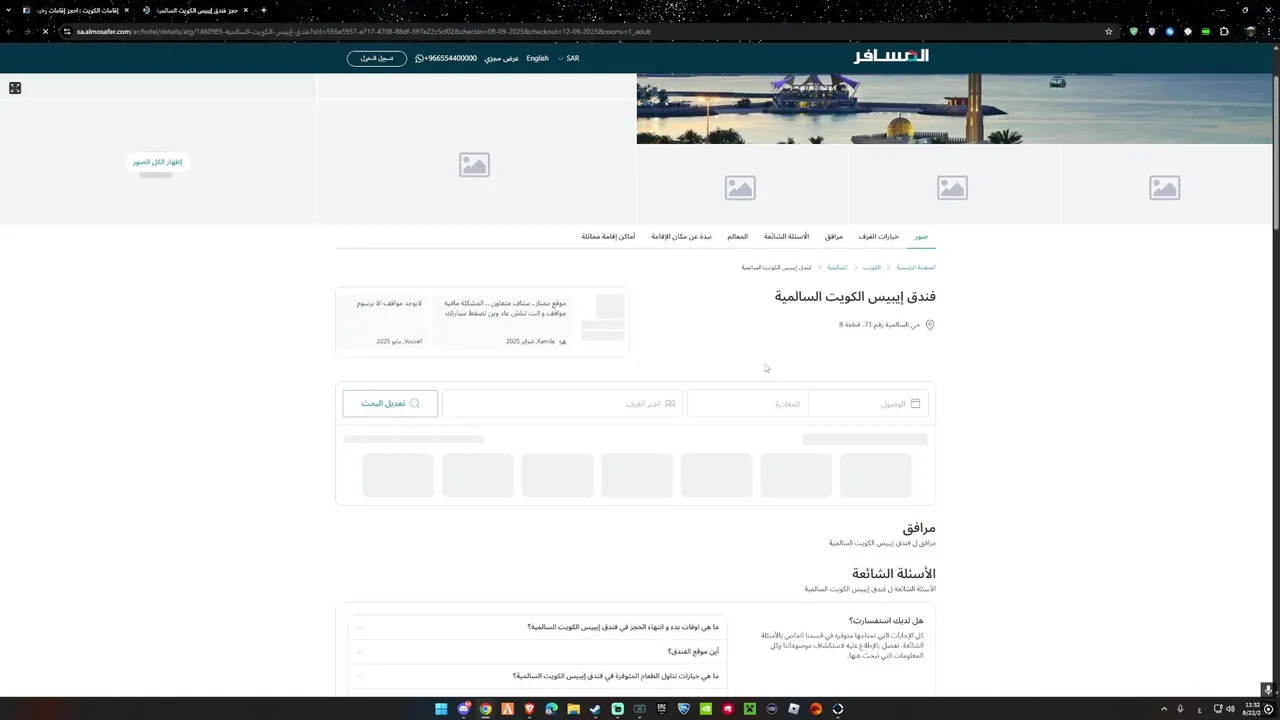The width and height of the screenshot is (1280, 720).
Task: Switch the site language to English
Action: pyautogui.click(x=538, y=58)
